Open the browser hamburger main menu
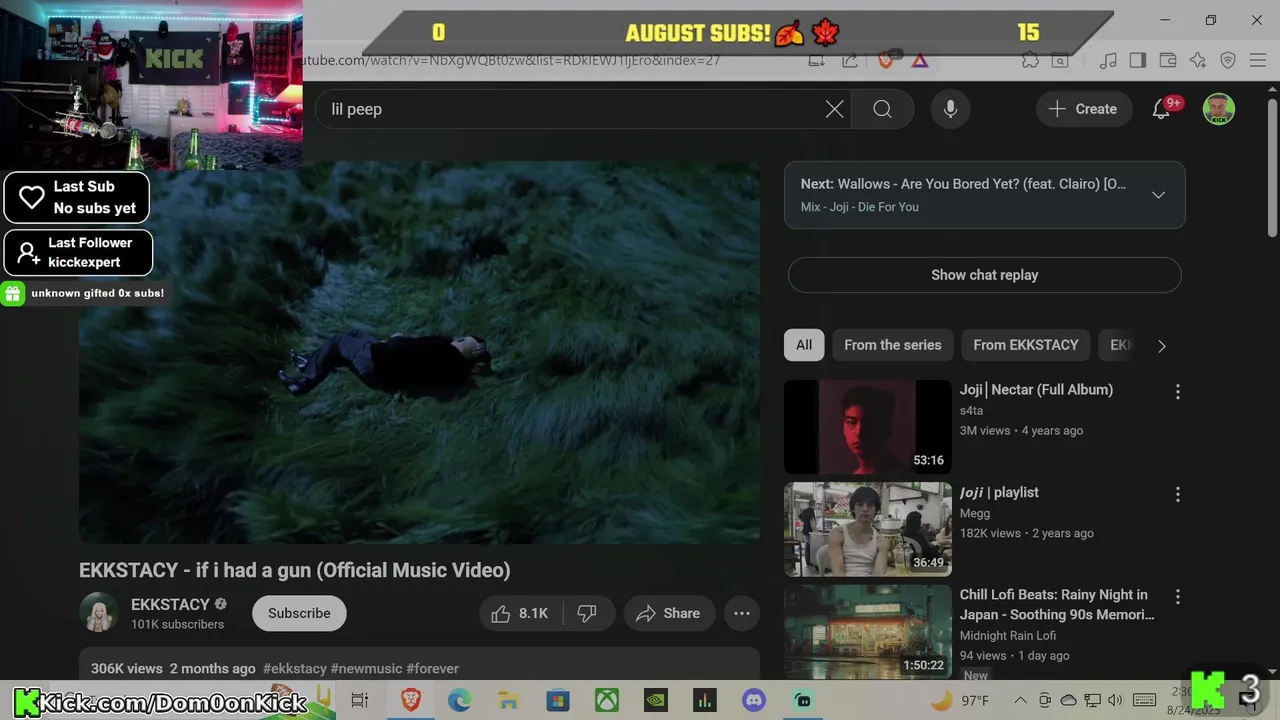Viewport: 1280px width, 720px height. click(x=1258, y=61)
